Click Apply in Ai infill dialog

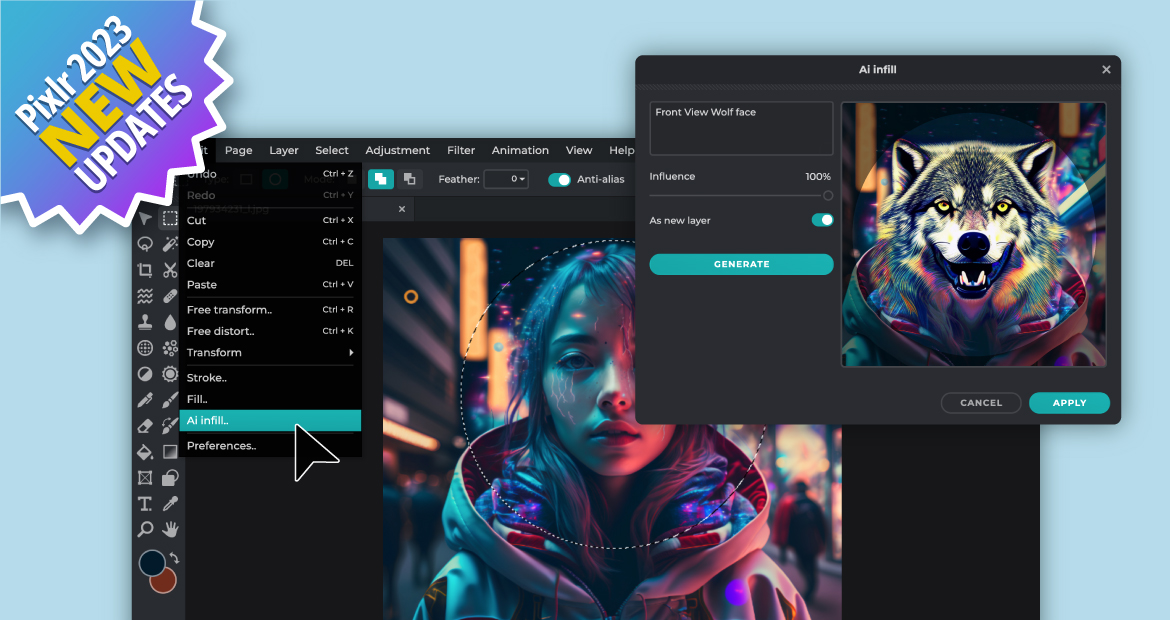point(1069,403)
